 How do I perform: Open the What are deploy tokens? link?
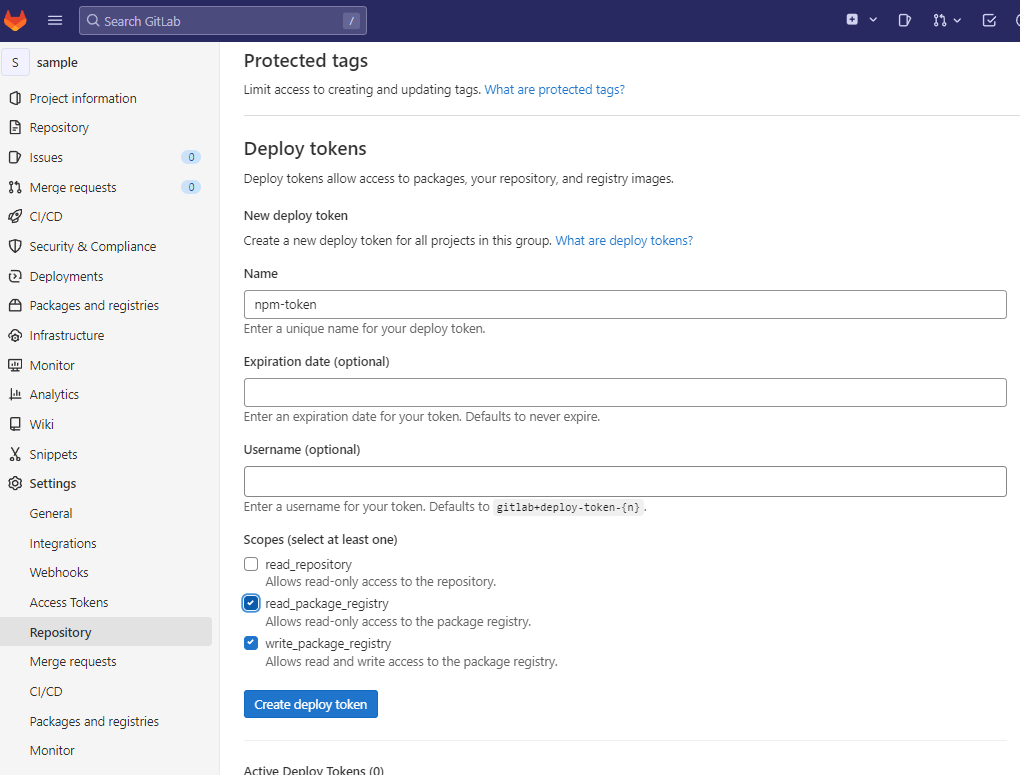click(623, 240)
